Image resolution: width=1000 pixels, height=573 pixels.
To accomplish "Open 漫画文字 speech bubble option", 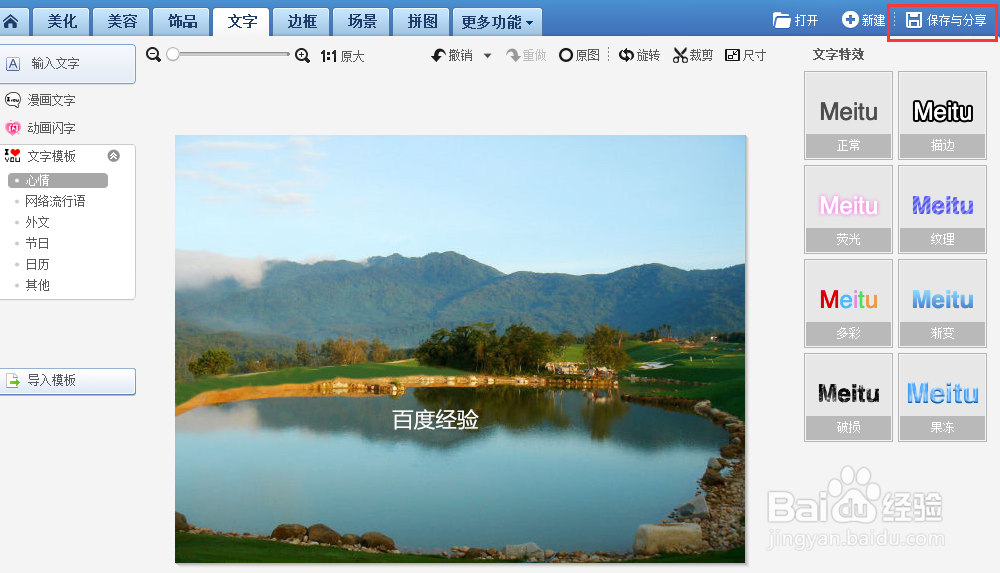I will tap(41, 100).
